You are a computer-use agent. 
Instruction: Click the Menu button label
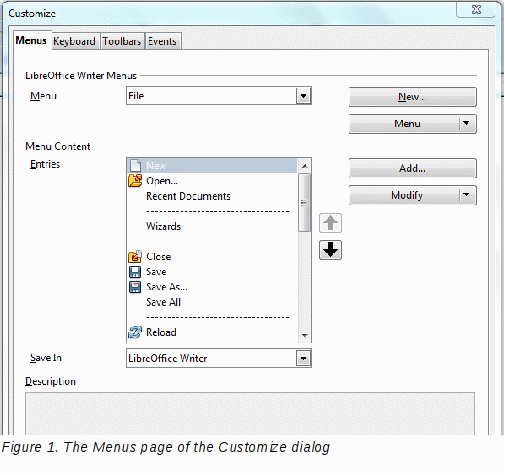[407, 124]
